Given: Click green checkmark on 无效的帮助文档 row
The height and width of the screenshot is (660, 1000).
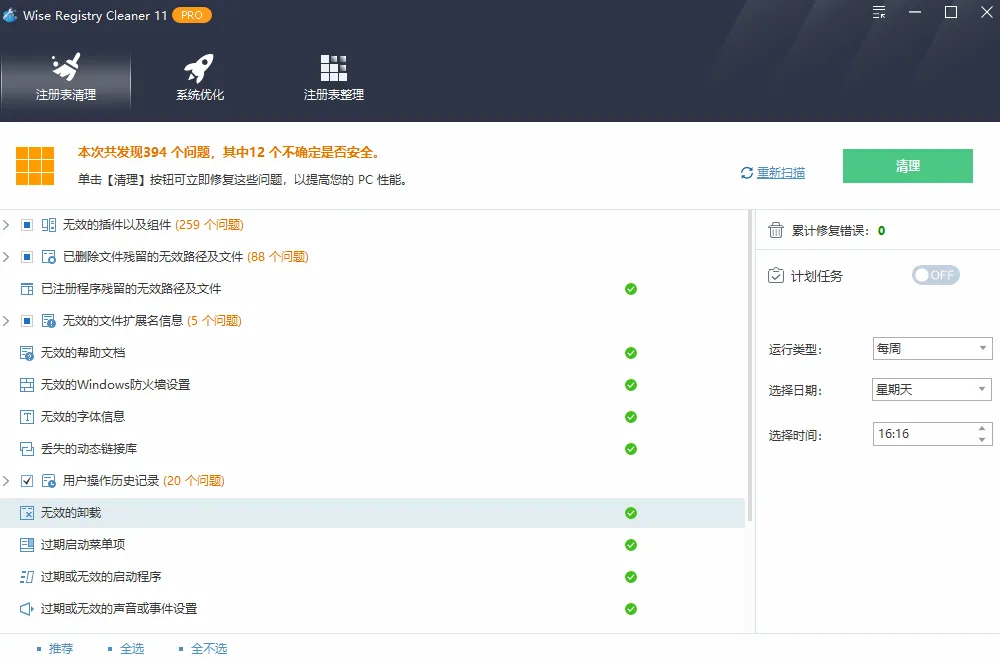Looking at the screenshot, I should click(631, 353).
